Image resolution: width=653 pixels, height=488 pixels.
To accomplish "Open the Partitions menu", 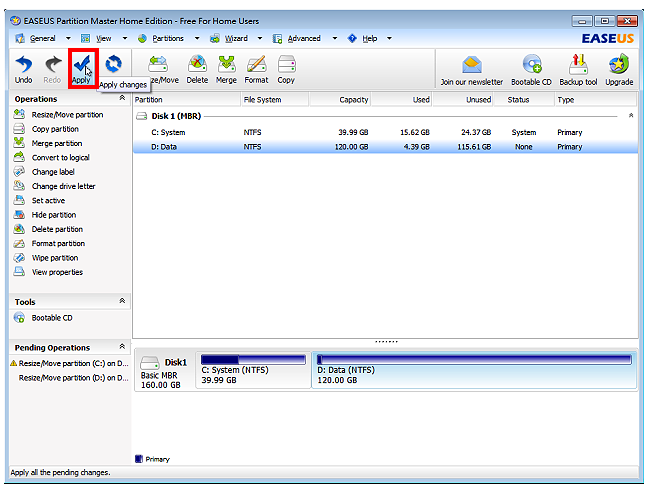I will (x=167, y=38).
